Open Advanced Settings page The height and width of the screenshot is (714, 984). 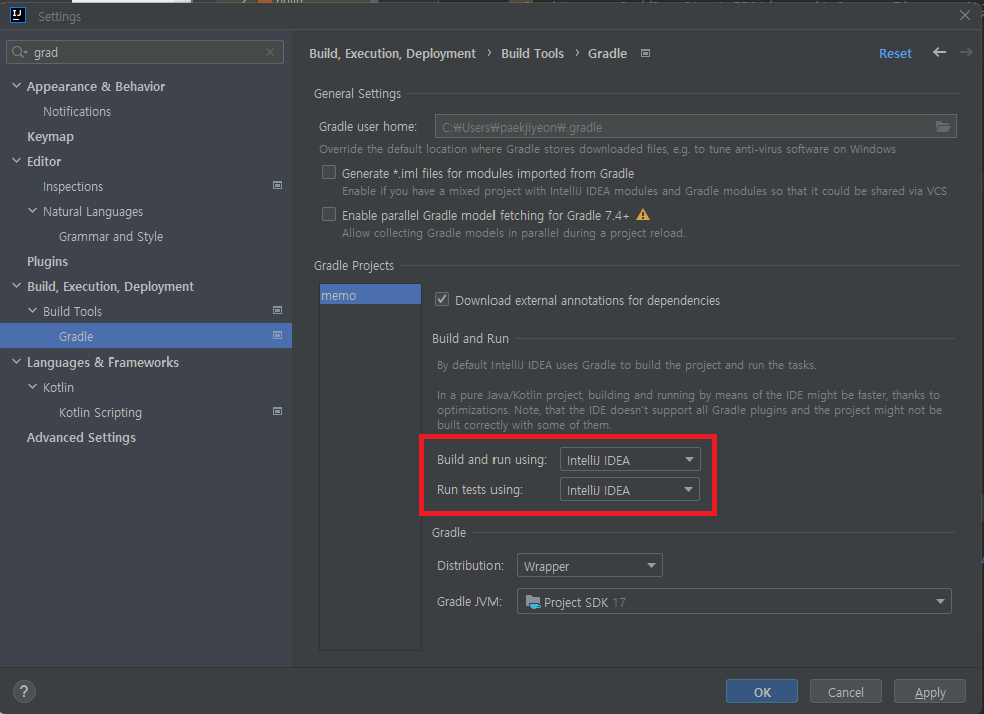81,438
